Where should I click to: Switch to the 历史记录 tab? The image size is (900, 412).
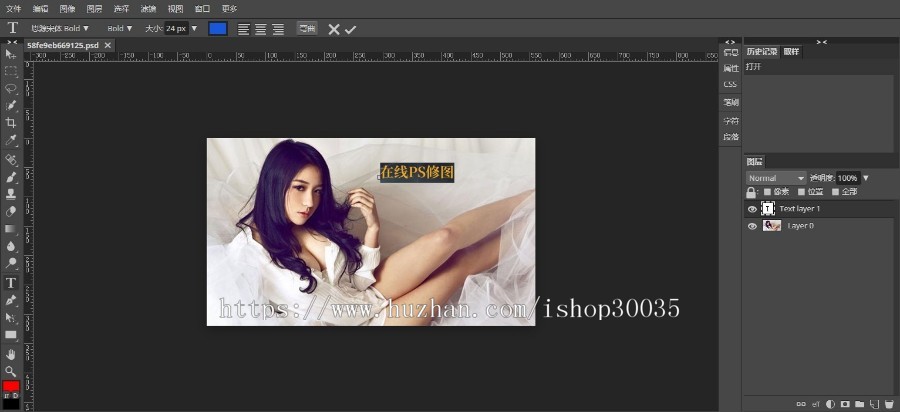[760, 51]
